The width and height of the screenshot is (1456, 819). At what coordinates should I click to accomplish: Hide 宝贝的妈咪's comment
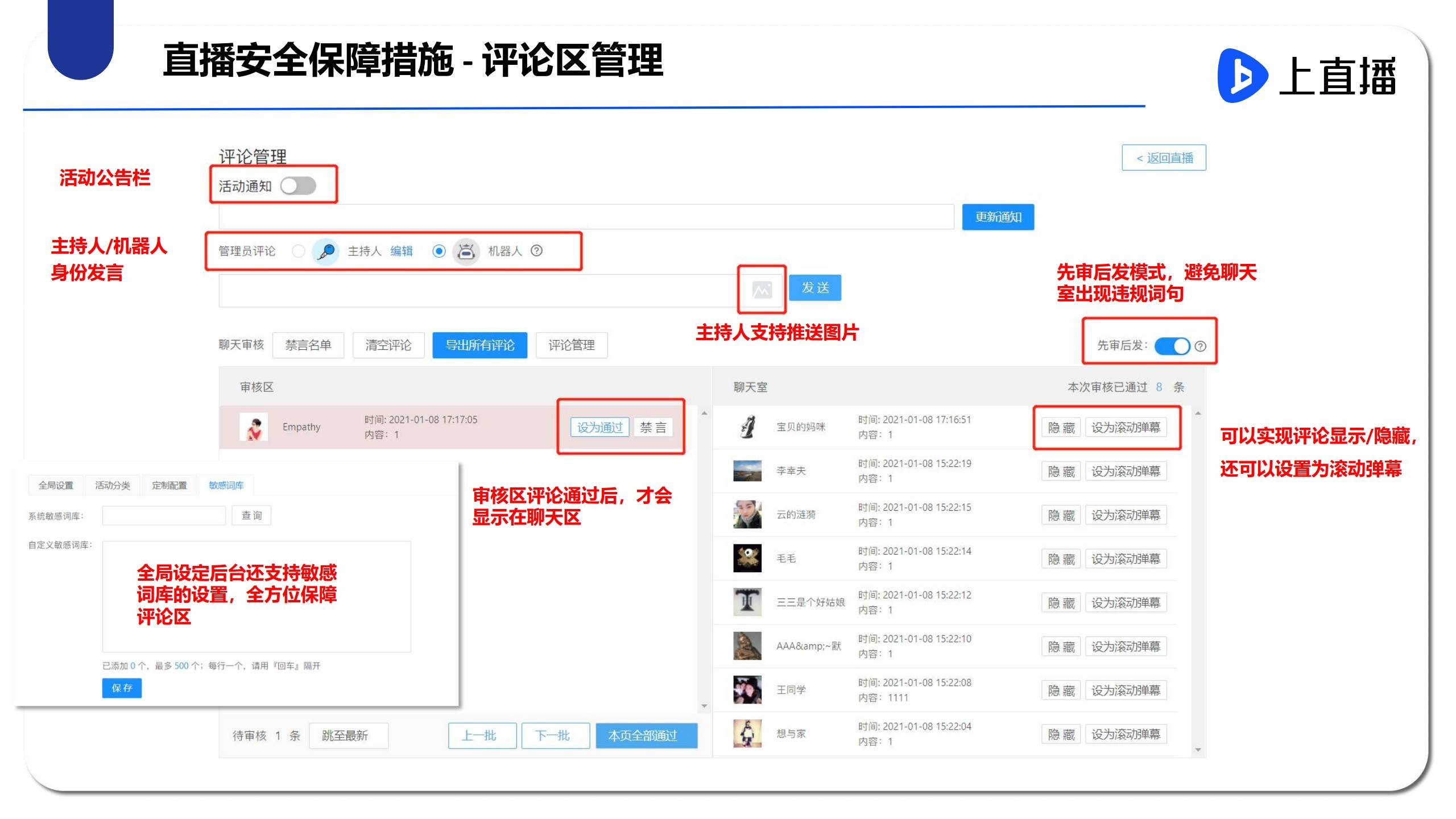(x=1061, y=427)
